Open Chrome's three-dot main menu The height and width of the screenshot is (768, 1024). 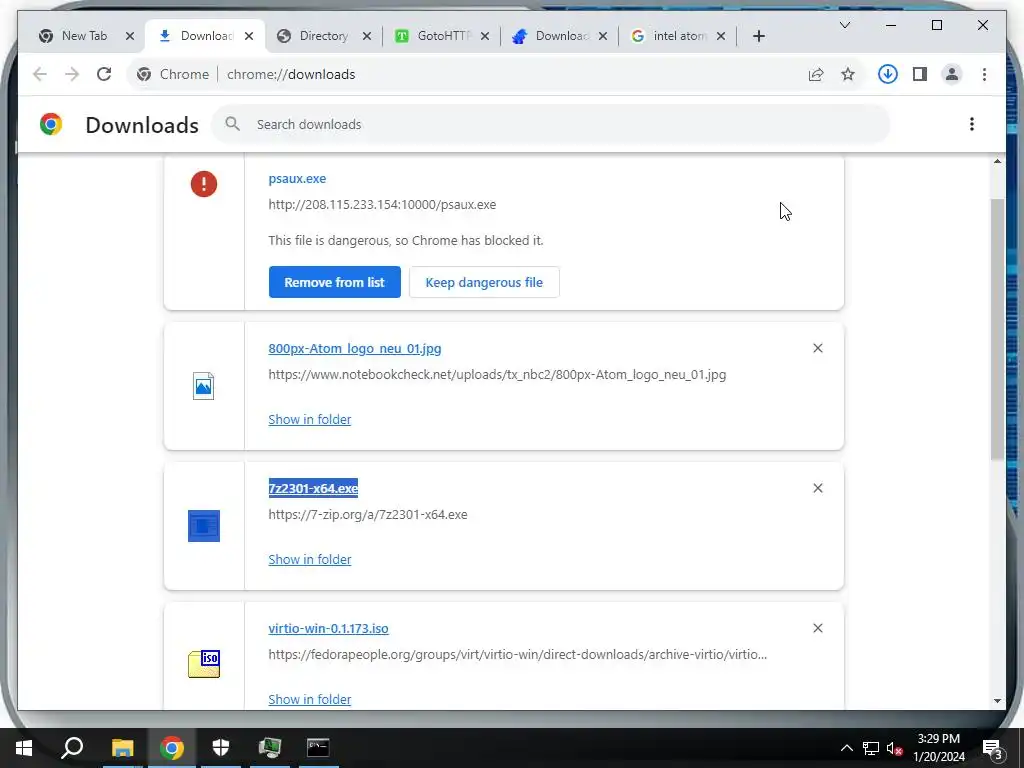[x=984, y=74]
